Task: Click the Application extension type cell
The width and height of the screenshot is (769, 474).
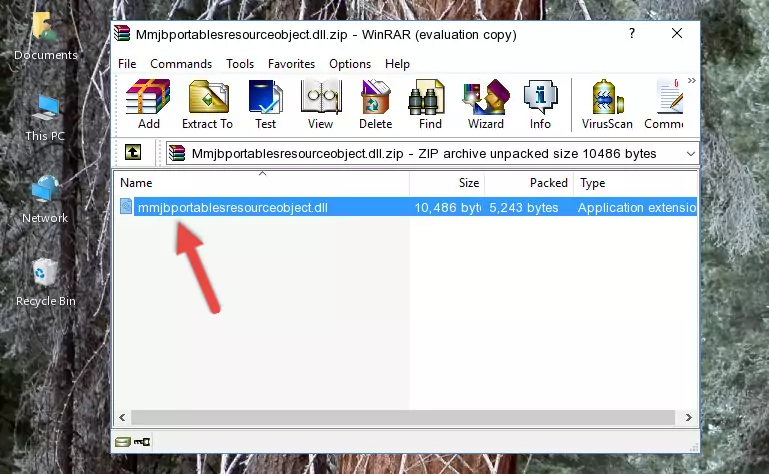Action: point(637,208)
